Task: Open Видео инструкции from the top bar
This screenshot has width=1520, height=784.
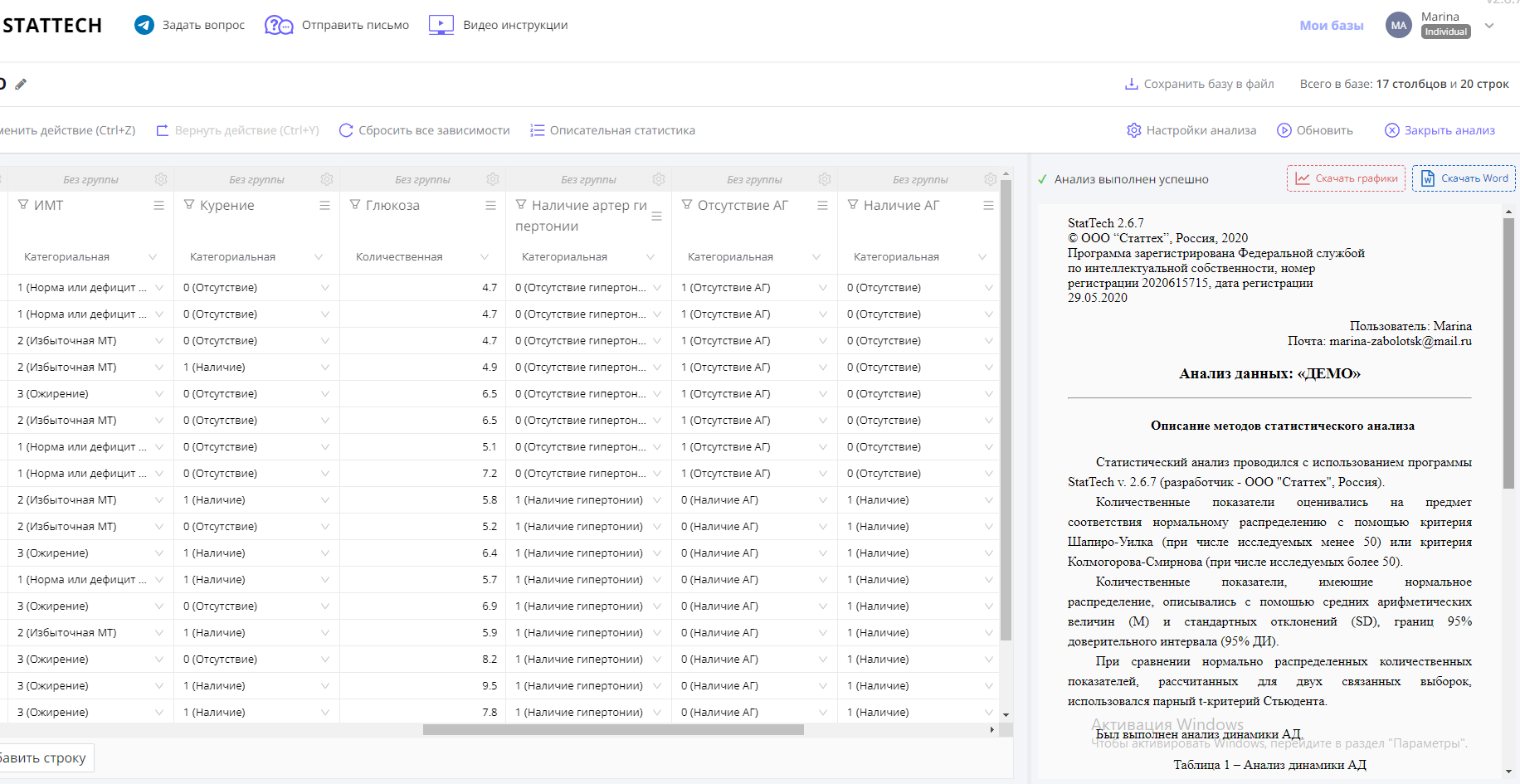Action: [499, 25]
